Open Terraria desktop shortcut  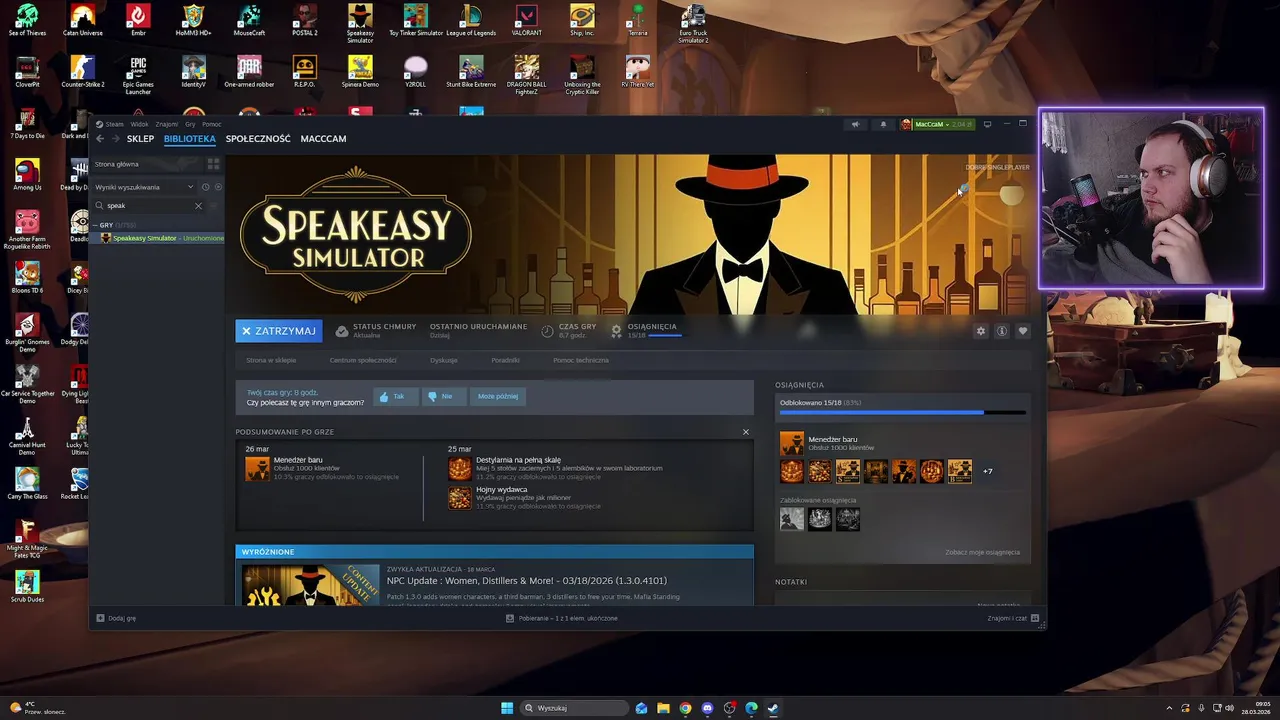tap(637, 20)
